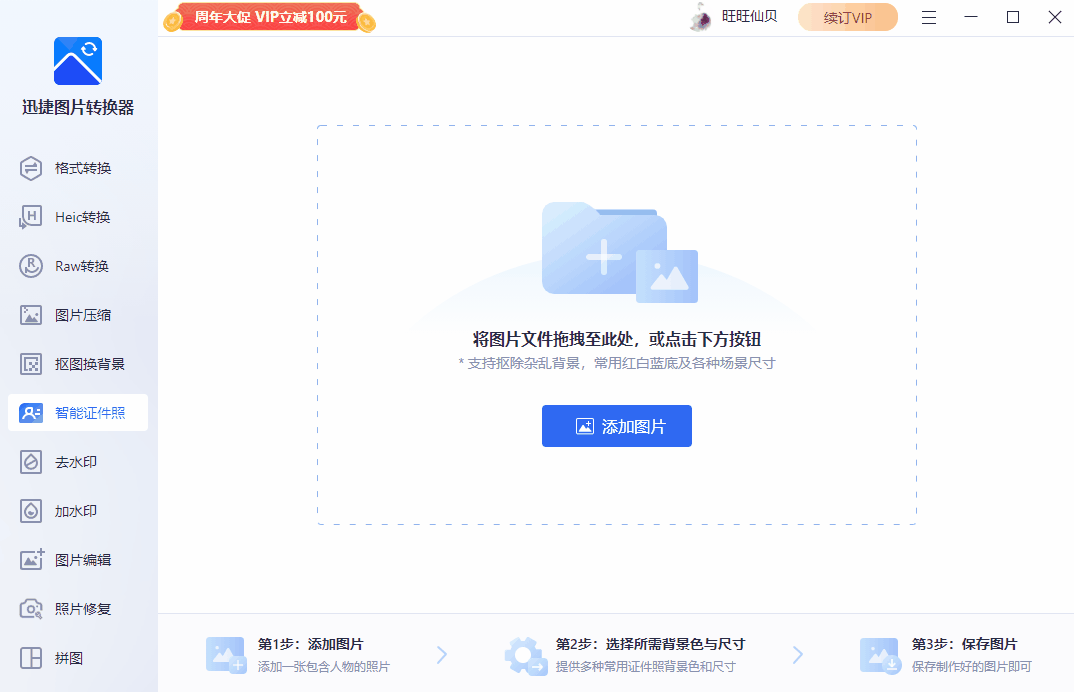The height and width of the screenshot is (692, 1074).
Task: Open 去水印 tool
Action: pos(78,462)
